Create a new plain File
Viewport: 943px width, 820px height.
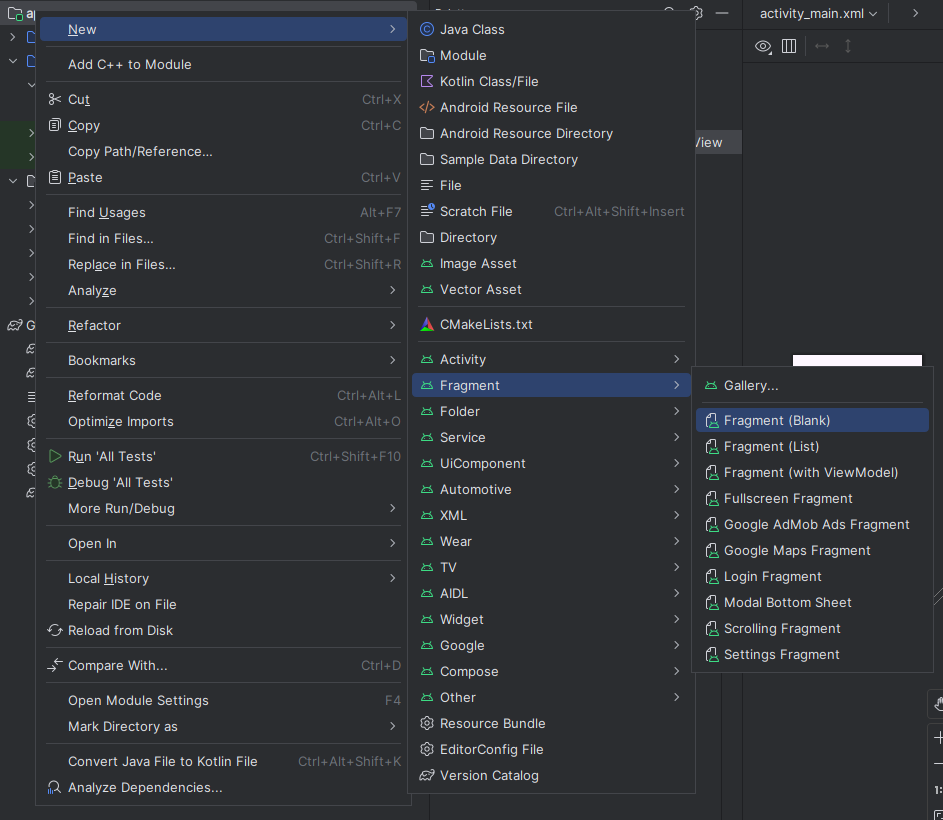(550, 185)
